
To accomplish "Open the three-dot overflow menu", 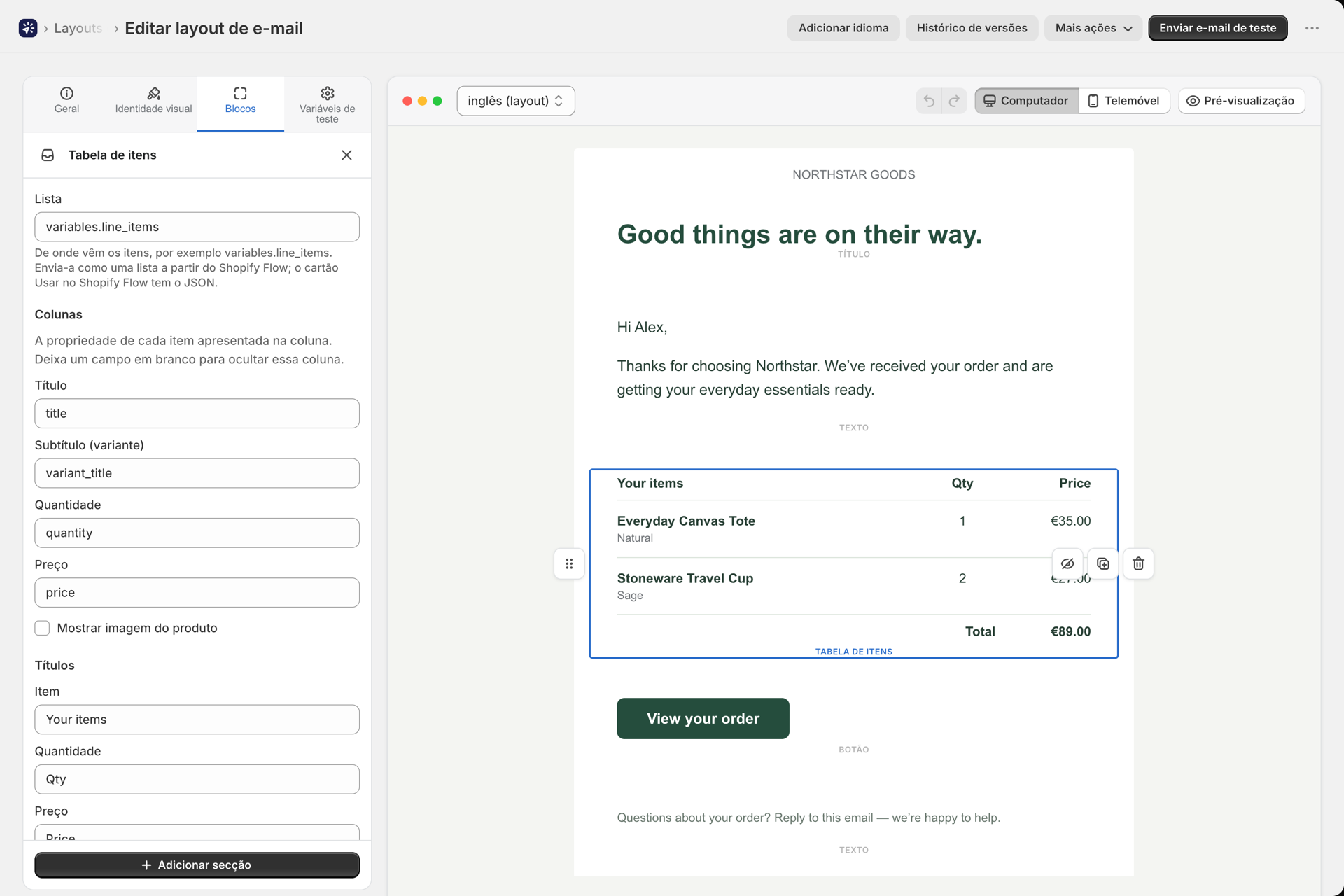I will [x=1312, y=28].
